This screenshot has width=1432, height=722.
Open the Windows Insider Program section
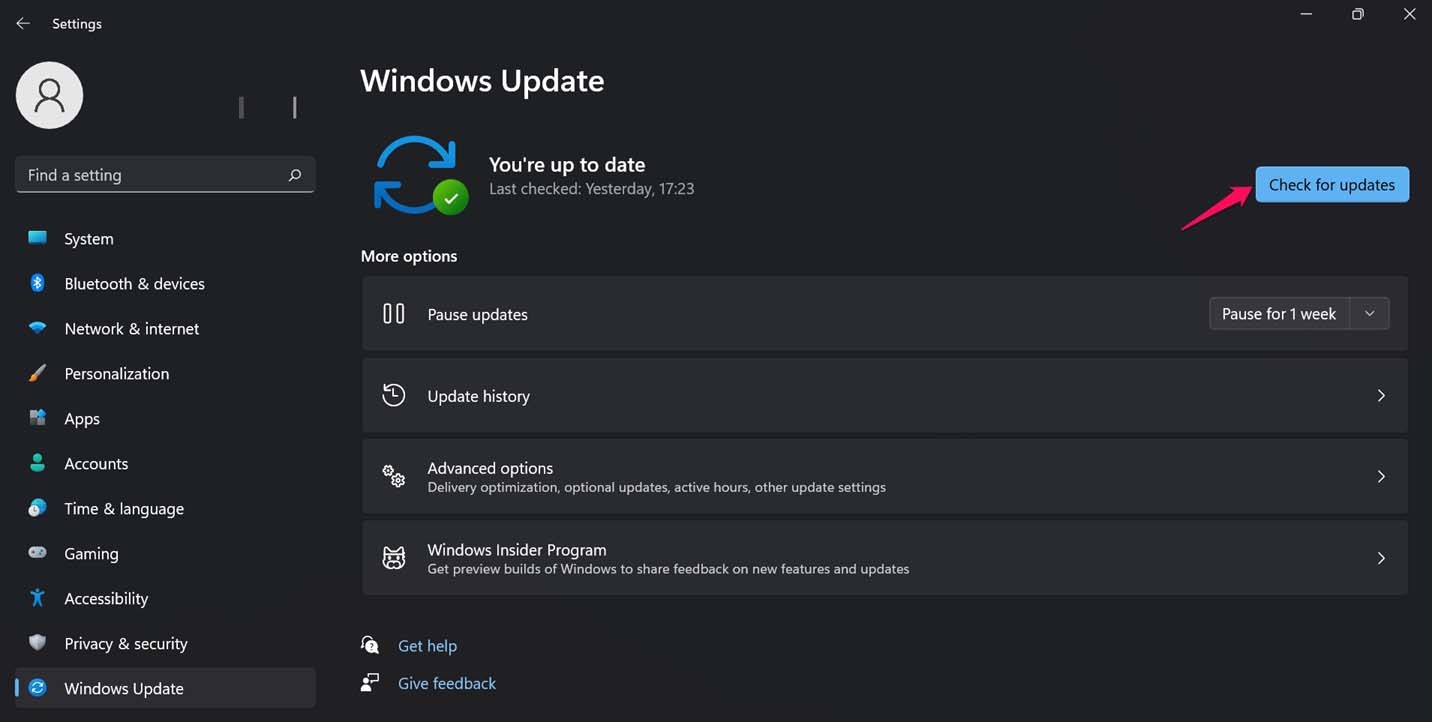[885, 557]
